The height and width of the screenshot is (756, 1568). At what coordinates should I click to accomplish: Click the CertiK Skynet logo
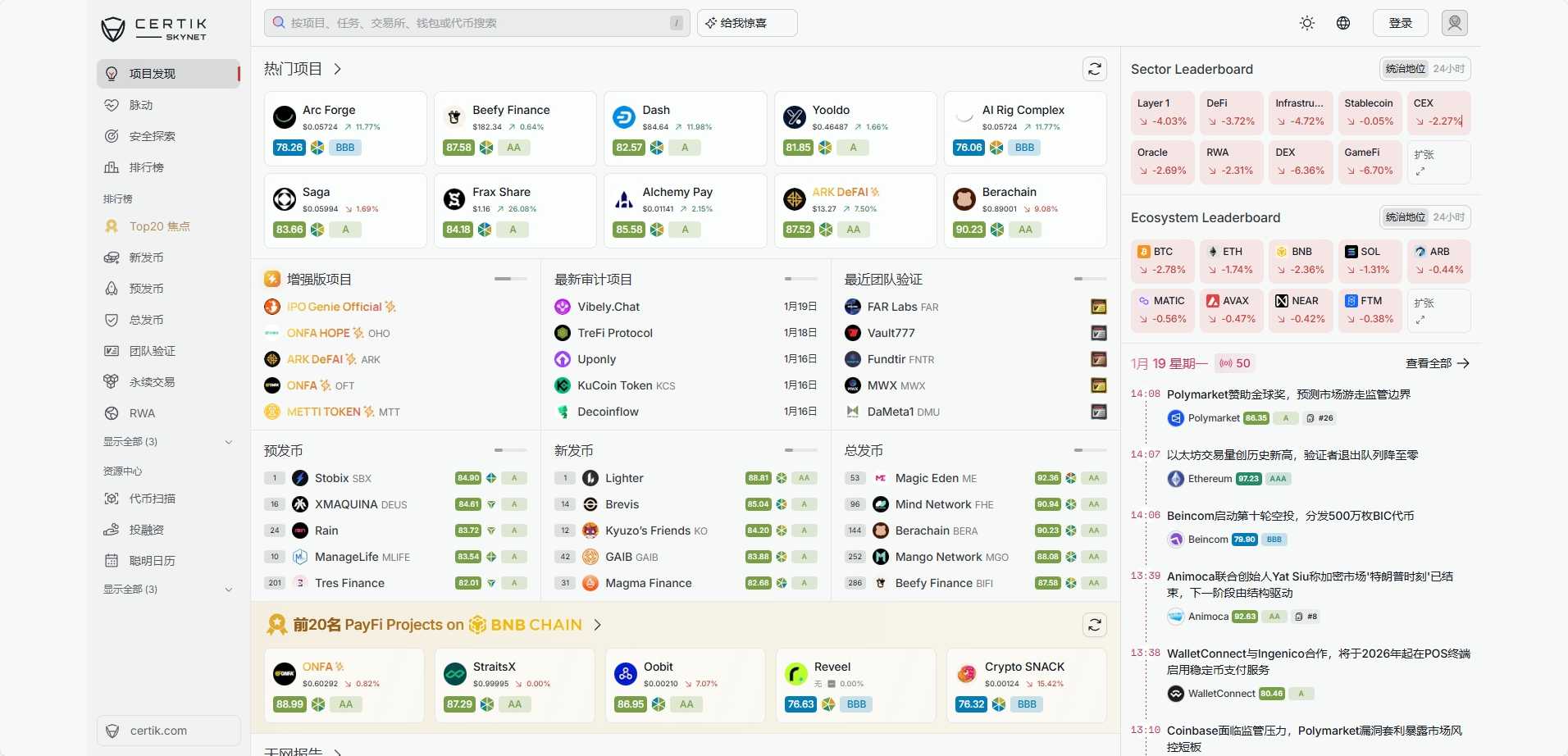click(x=154, y=29)
